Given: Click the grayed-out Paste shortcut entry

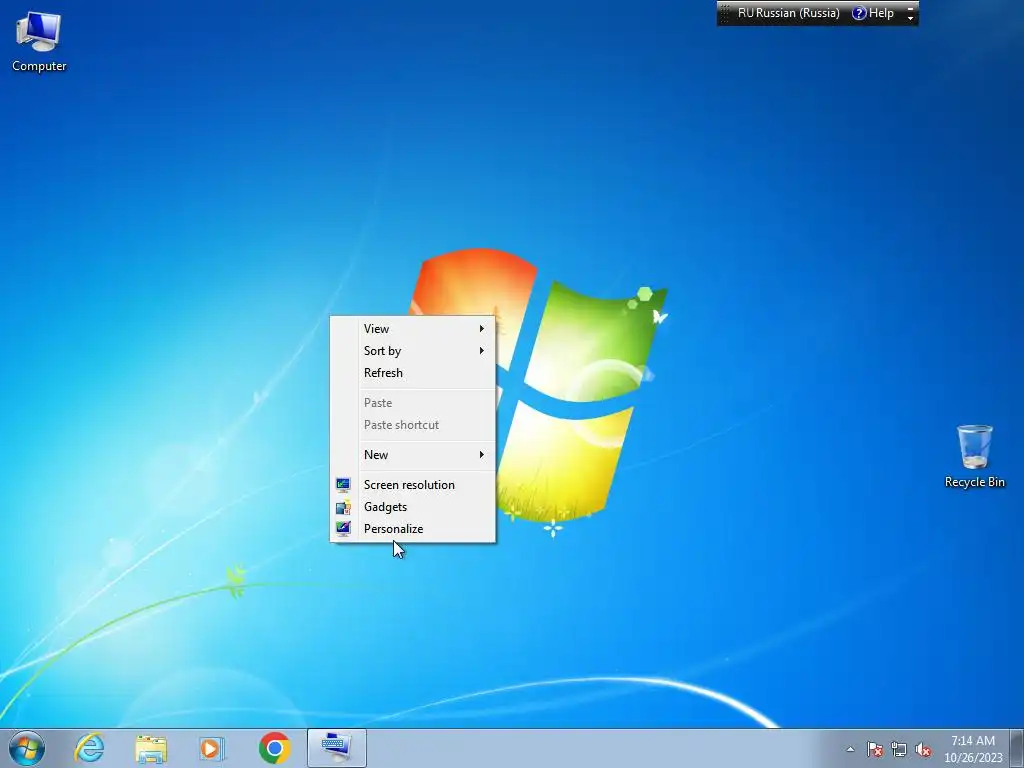Looking at the screenshot, I should pyautogui.click(x=413, y=424).
